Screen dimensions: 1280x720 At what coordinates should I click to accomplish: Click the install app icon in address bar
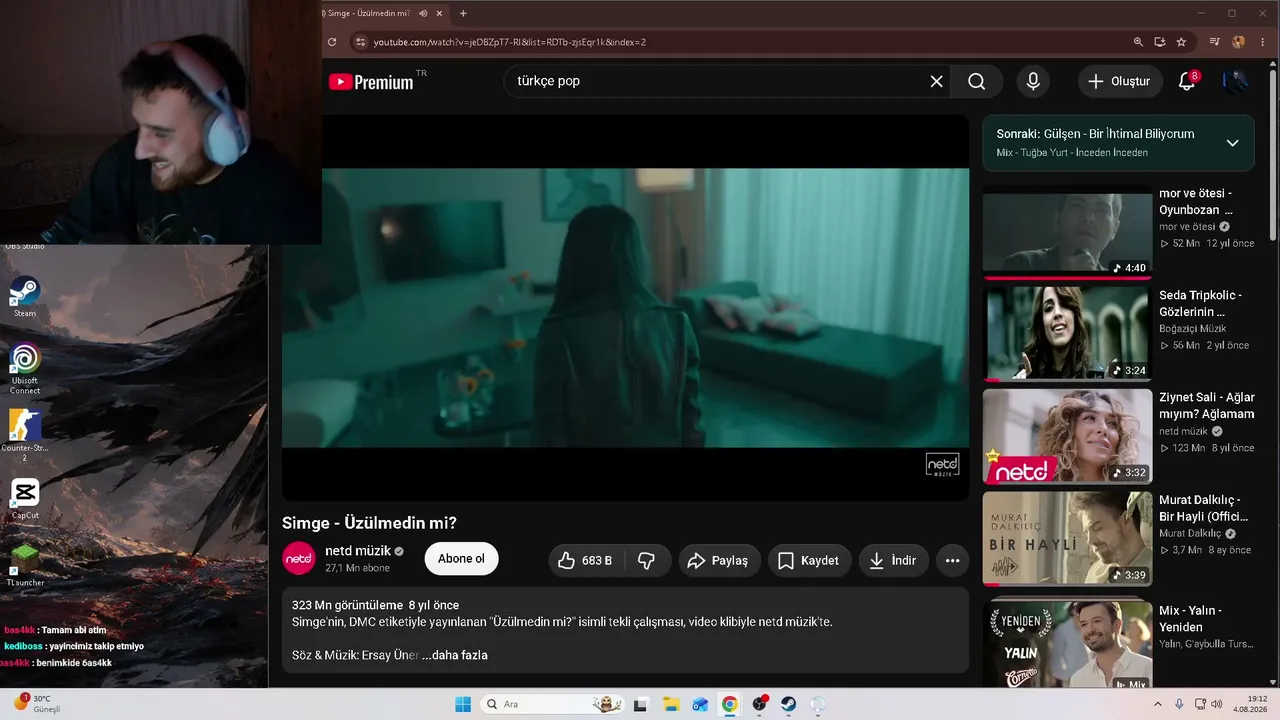1160,42
